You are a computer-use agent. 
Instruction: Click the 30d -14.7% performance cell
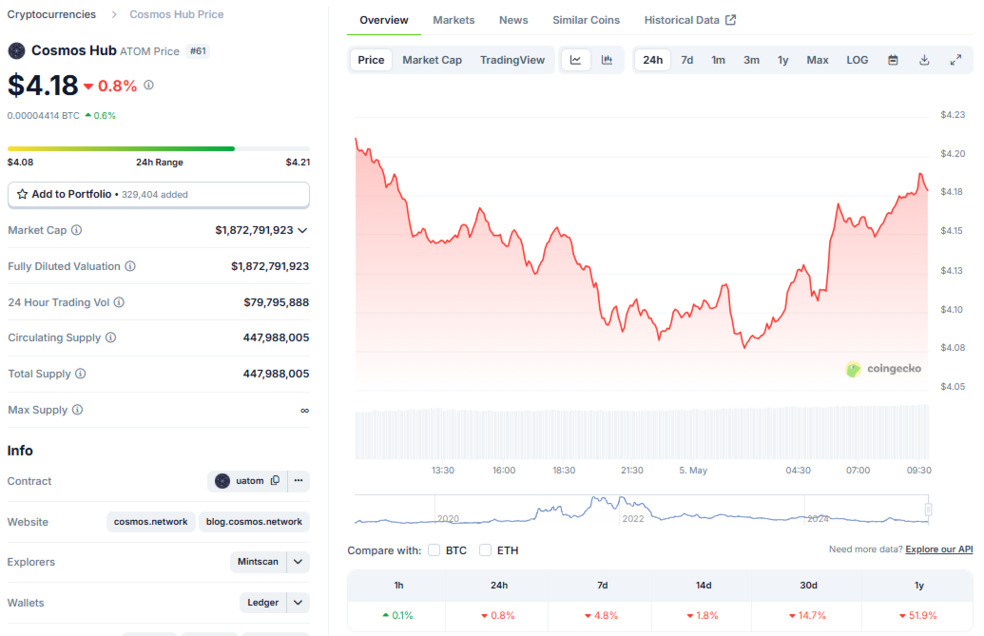(x=808, y=615)
